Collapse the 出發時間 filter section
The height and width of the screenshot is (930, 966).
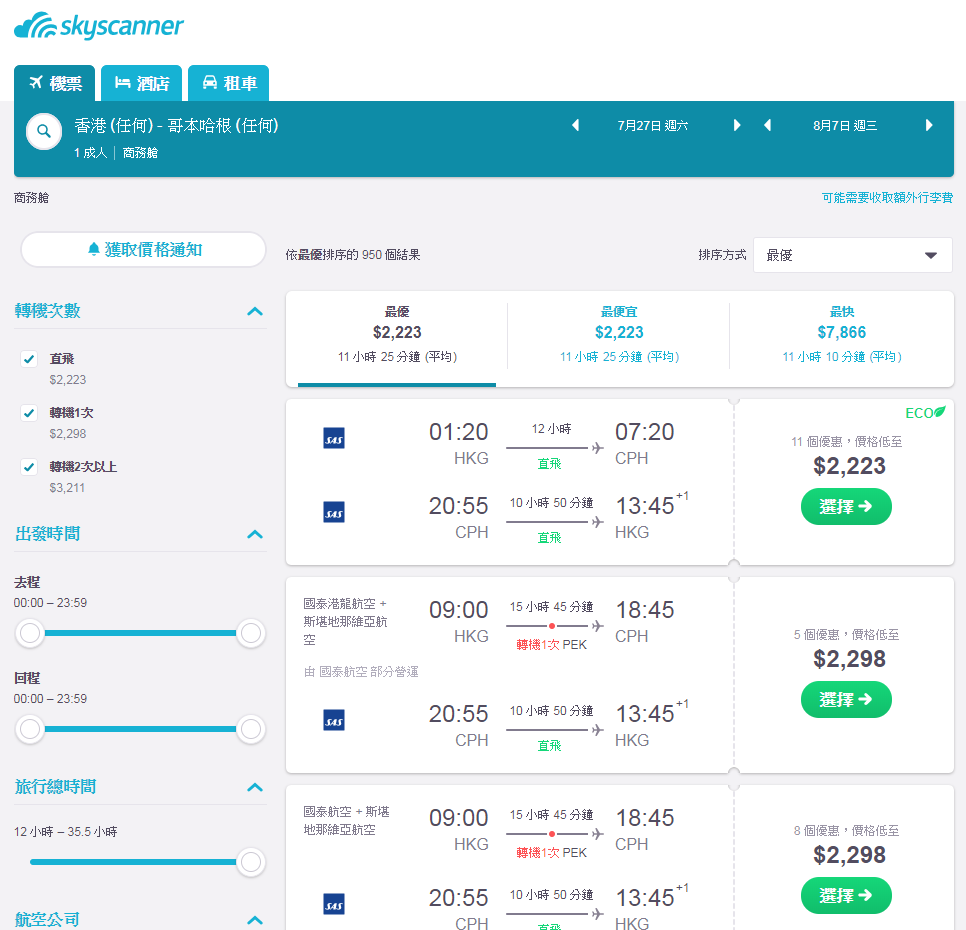[x=255, y=534]
